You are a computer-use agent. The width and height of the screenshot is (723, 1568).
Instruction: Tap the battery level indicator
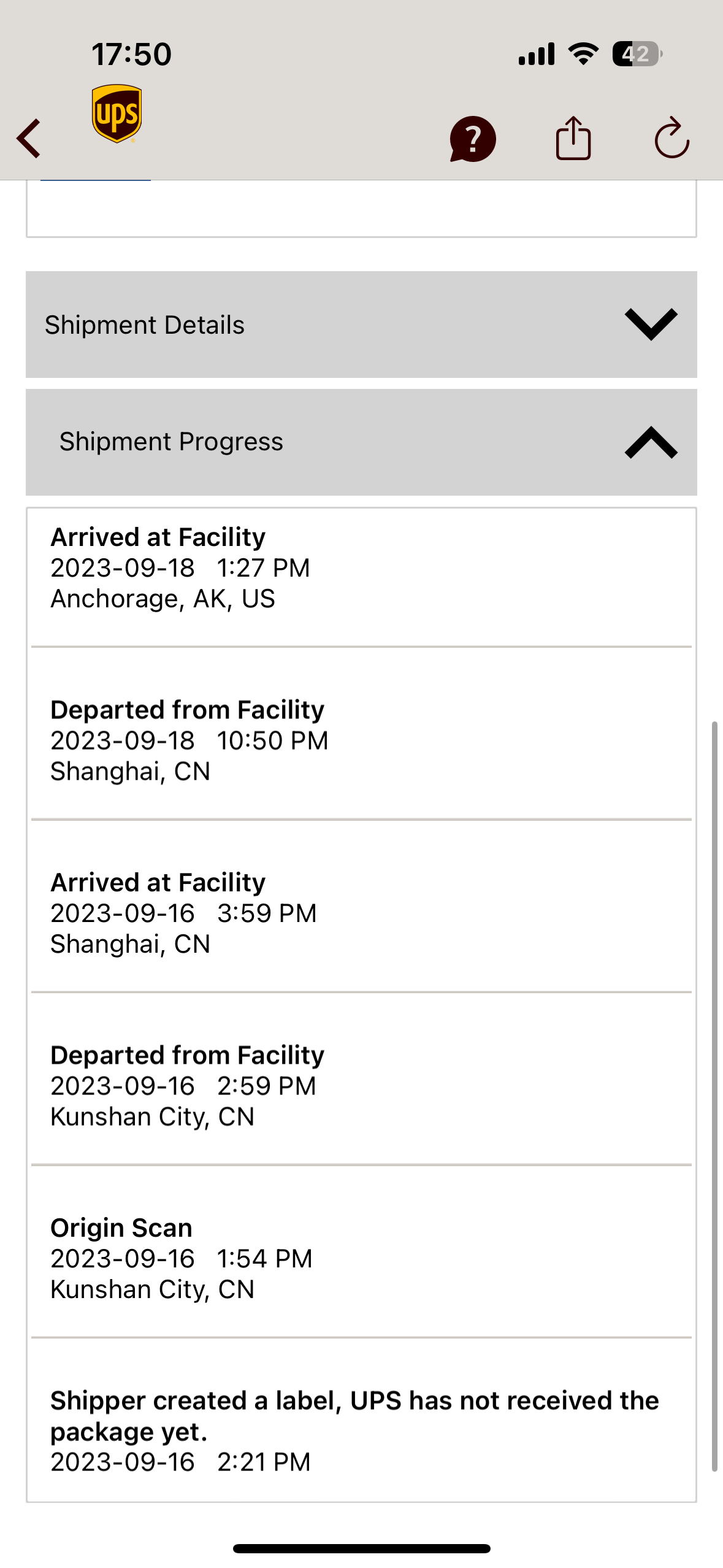point(637,54)
